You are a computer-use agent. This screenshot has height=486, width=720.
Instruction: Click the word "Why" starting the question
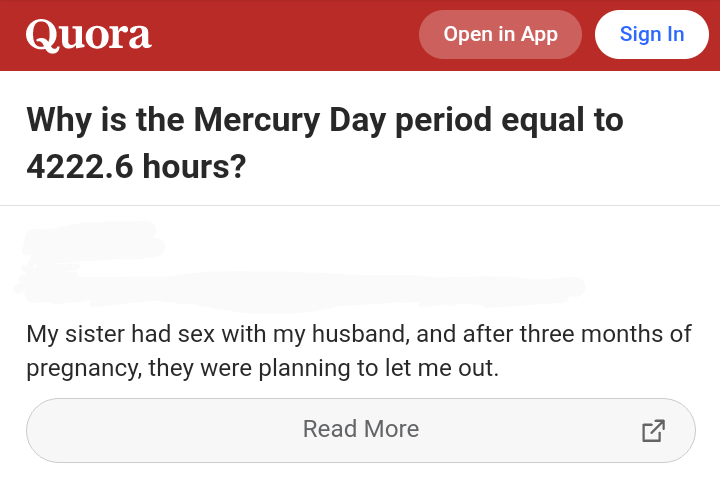click(x=59, y=120)
